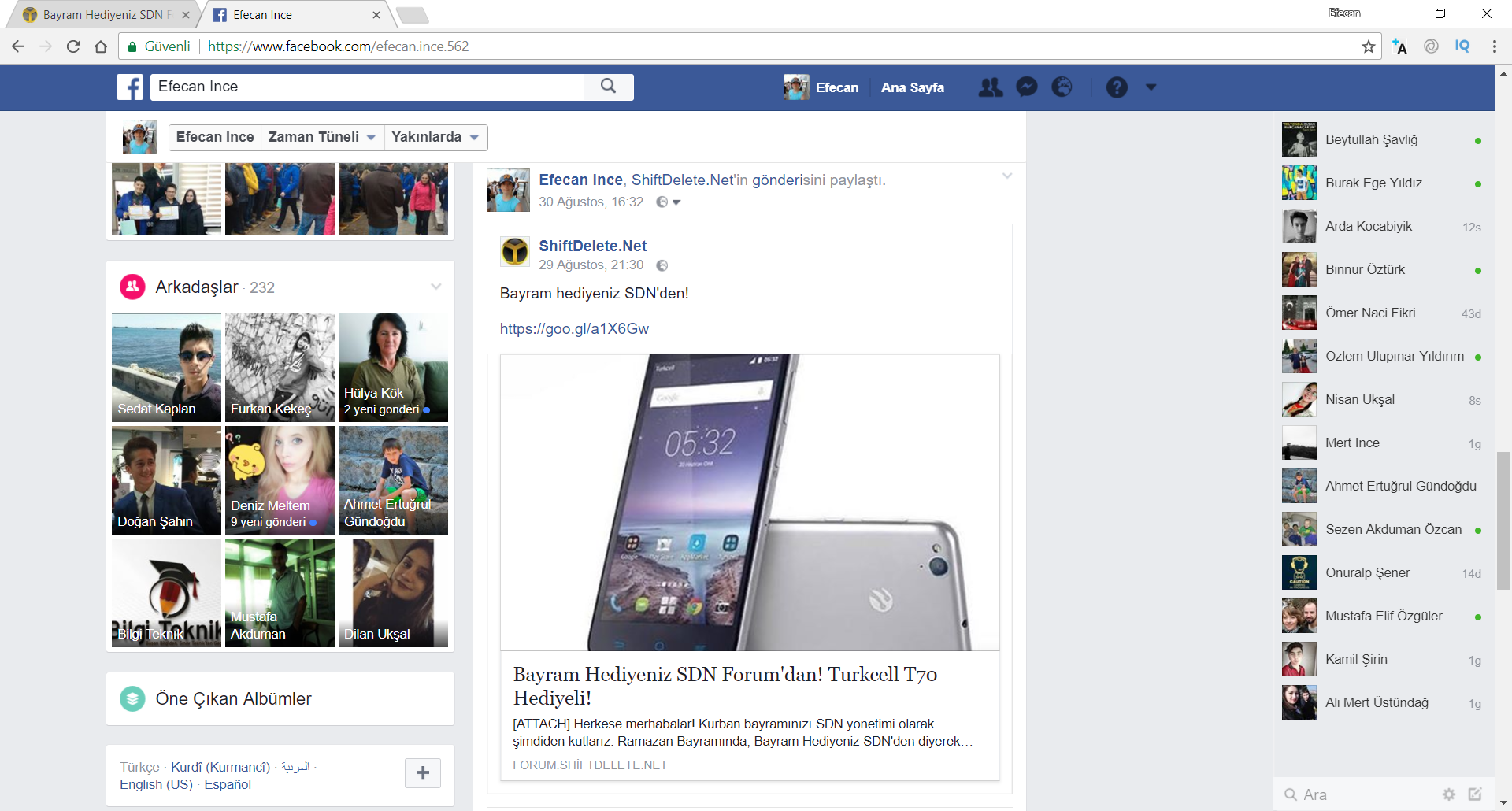The width and height of the screenshot is (1512, 811).
Task: Open Turkcell T70 phone article image
Action: [750, 502]
